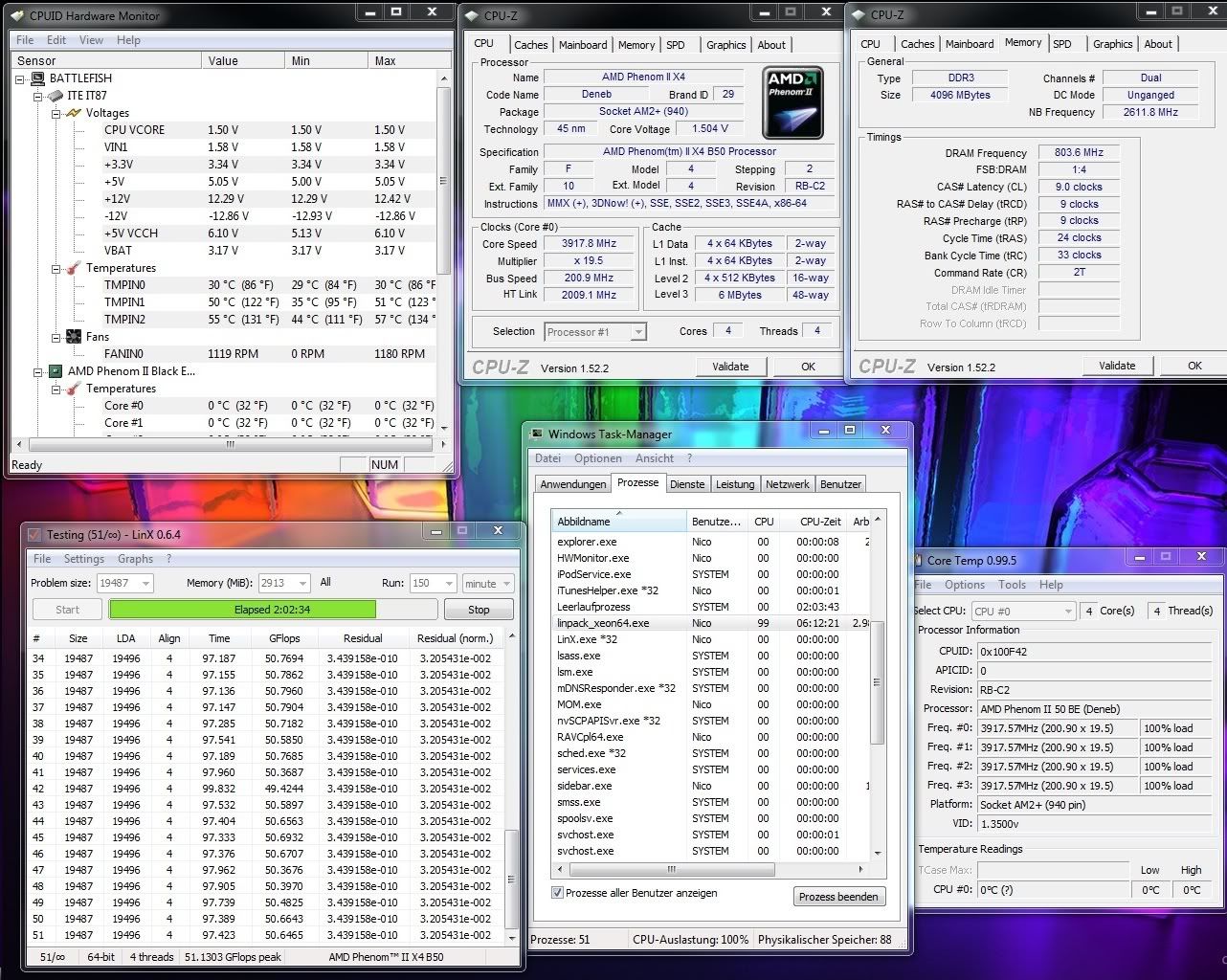Screen dimensions: 1227x980
Task: Open the Memory (MiB) dropdown in LinX
Action: [302, 583]
